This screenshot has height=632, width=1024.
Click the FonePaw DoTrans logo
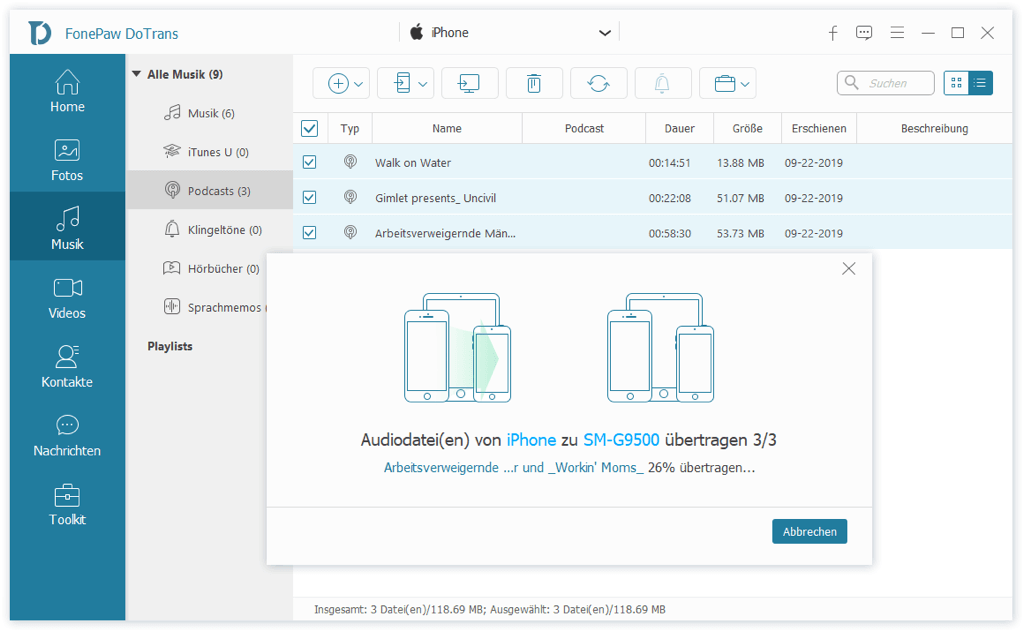point(40,33)
